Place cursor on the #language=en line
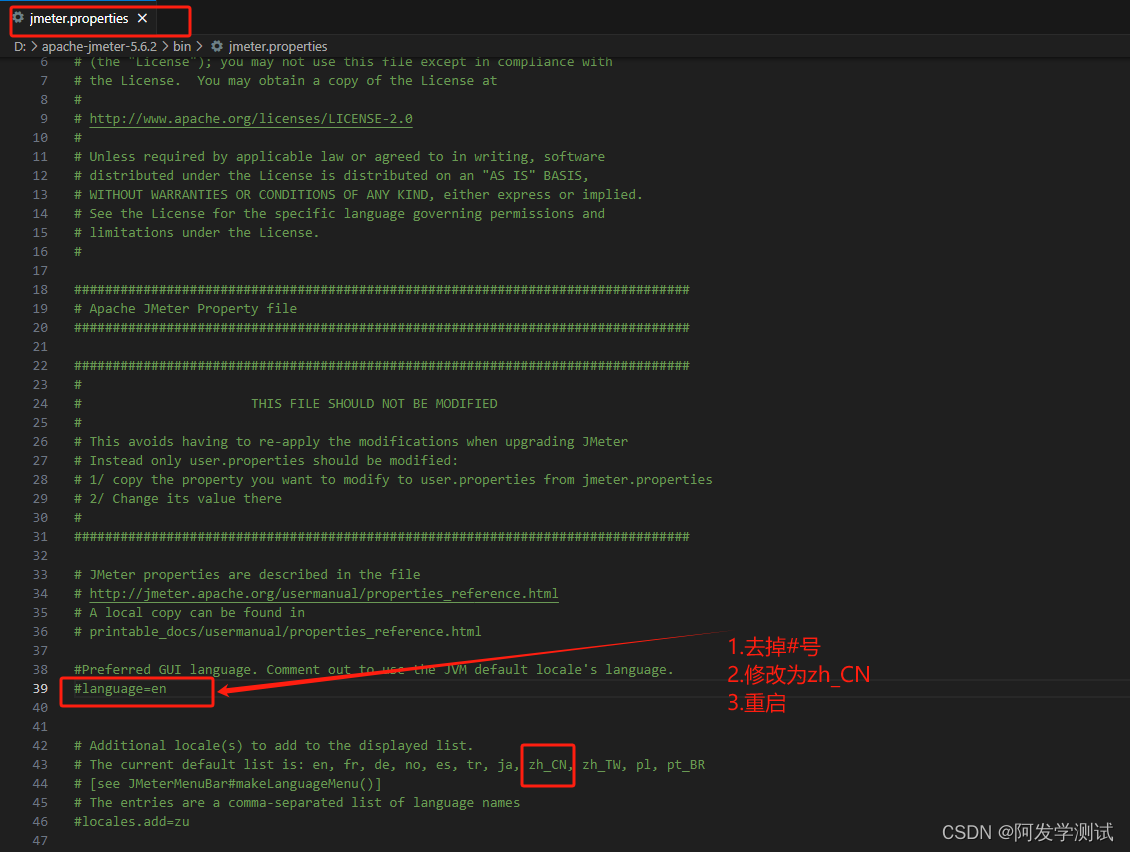Viewport: 1130px width, 852px height. 120,688
